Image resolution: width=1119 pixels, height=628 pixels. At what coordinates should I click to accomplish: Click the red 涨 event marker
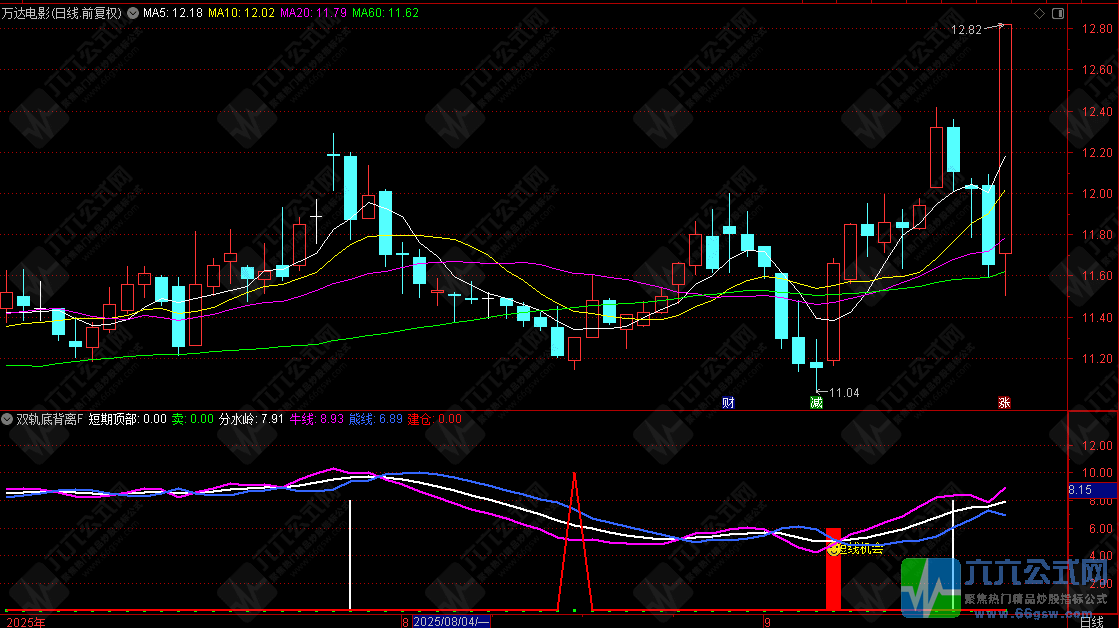pos(1004,402)
